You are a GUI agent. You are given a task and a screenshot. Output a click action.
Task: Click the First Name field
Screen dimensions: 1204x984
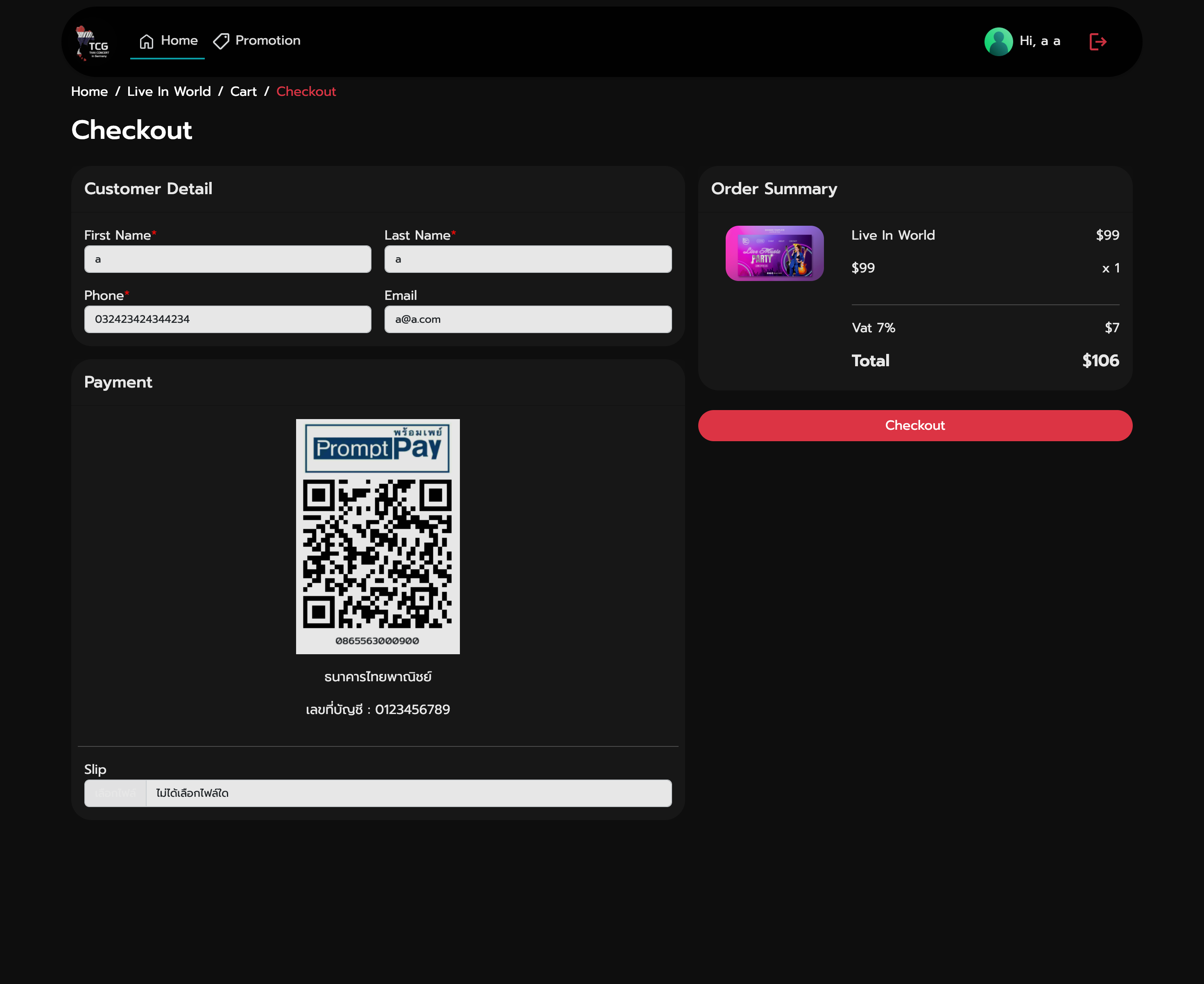point(228,259)
